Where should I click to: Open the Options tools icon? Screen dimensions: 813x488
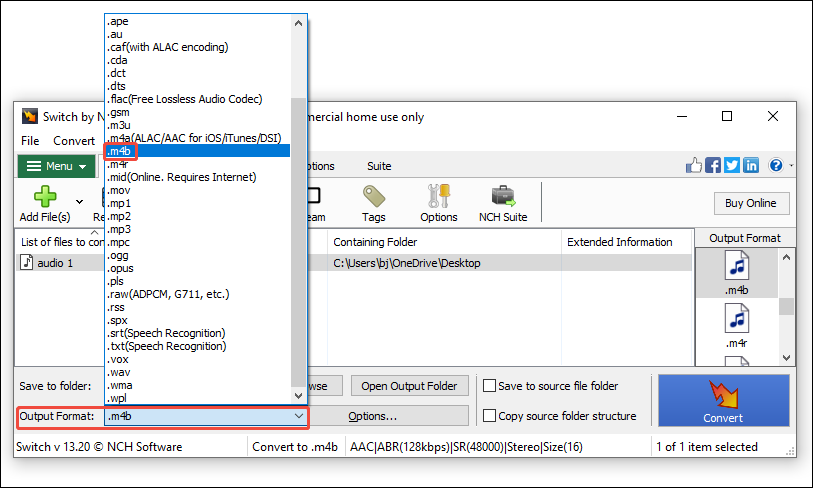click(x=439, y=197)
